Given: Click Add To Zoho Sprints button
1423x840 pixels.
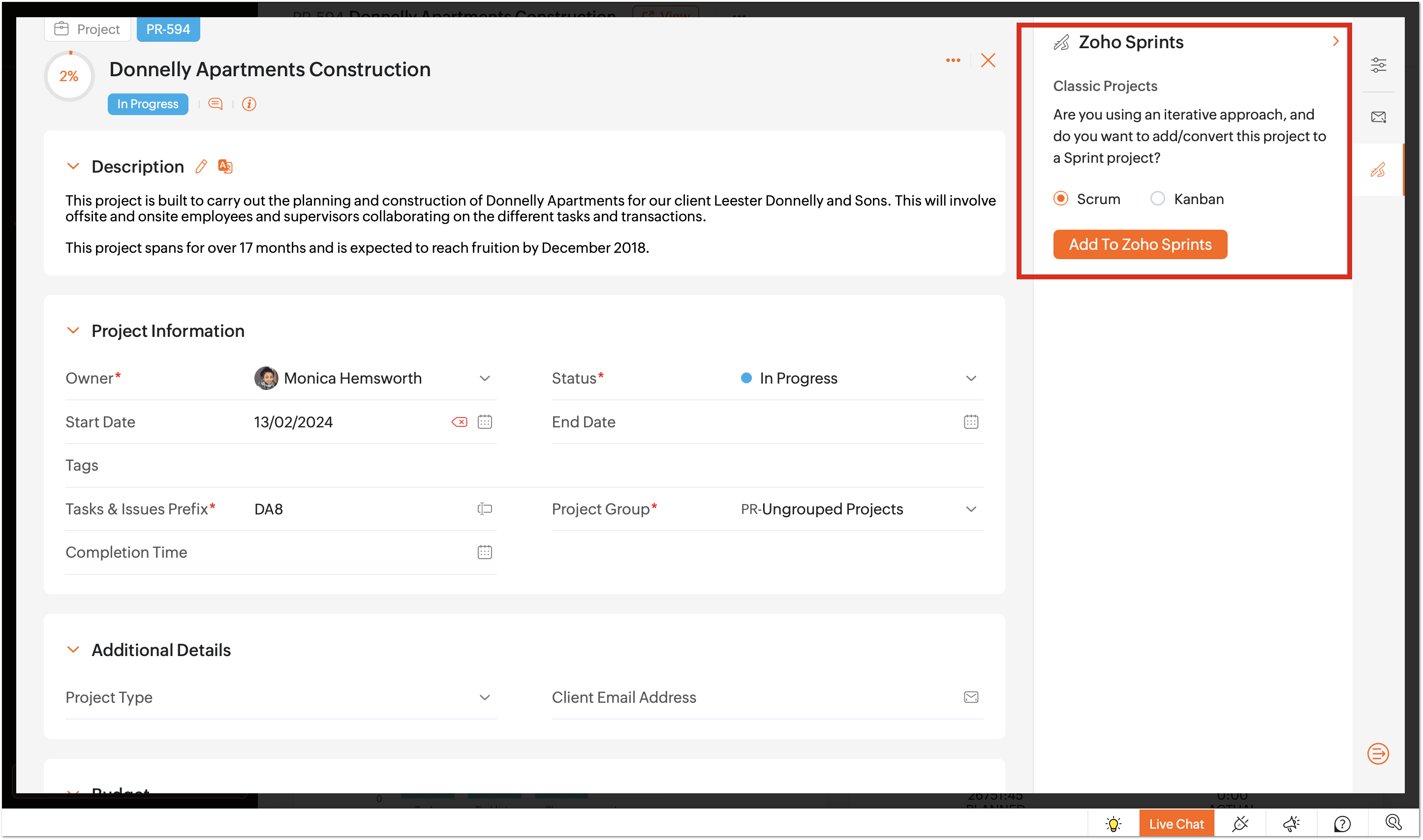Looking at the screenshot, I should [x=1140, y=244].
